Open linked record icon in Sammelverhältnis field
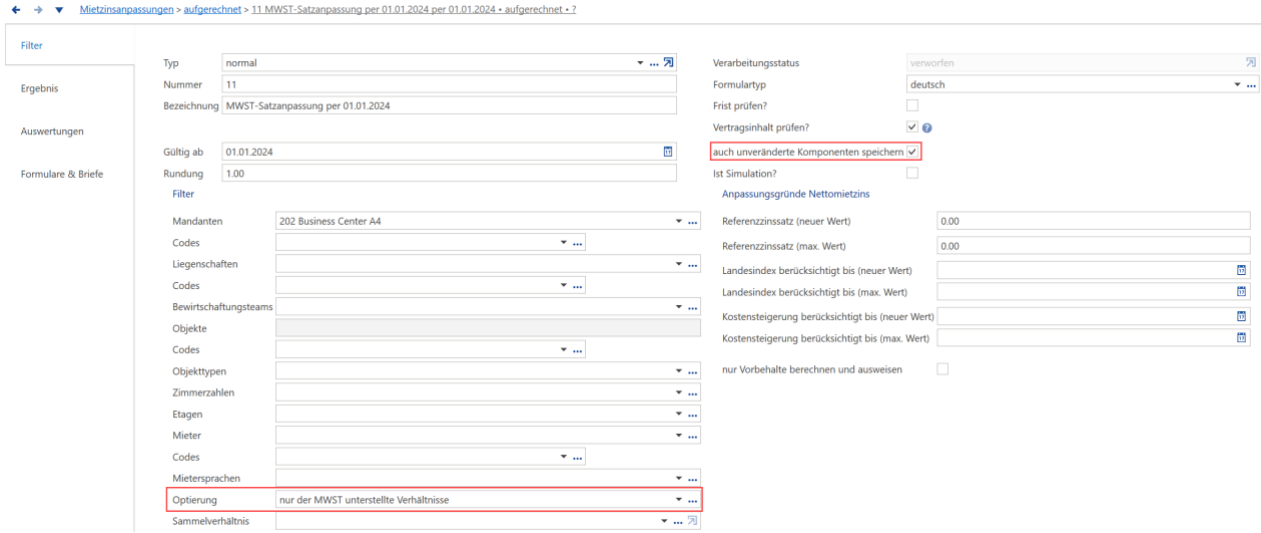The width and height of the screenshot is (1261, 533). [692, 521]
